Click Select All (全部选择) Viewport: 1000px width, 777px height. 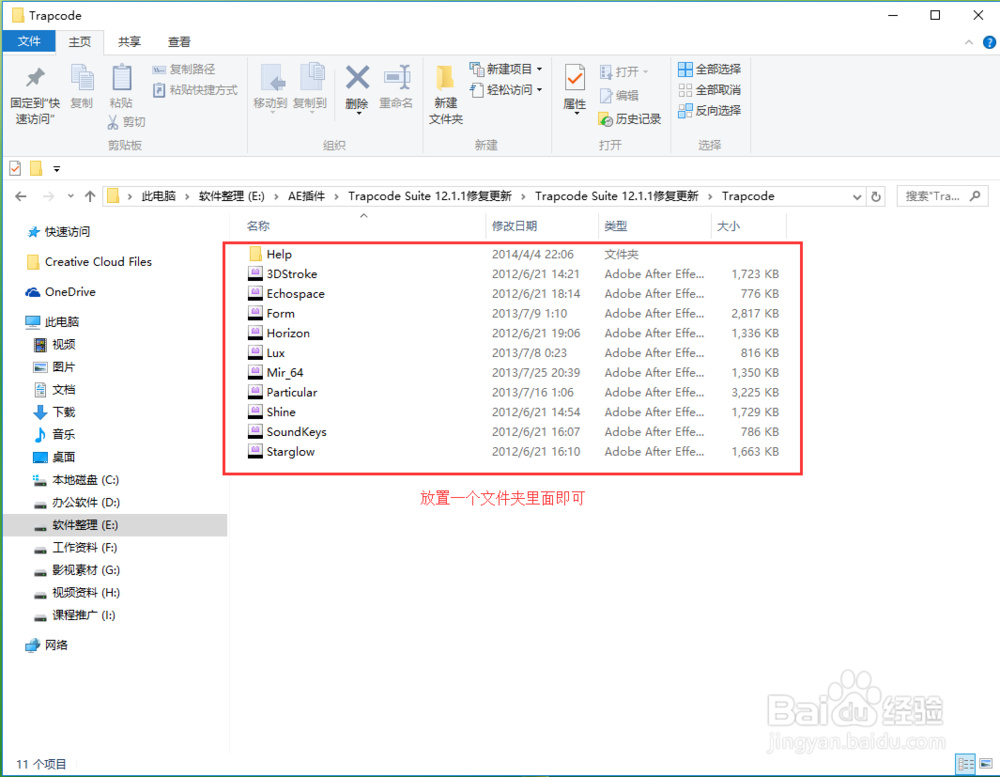[x=710, y=69]
